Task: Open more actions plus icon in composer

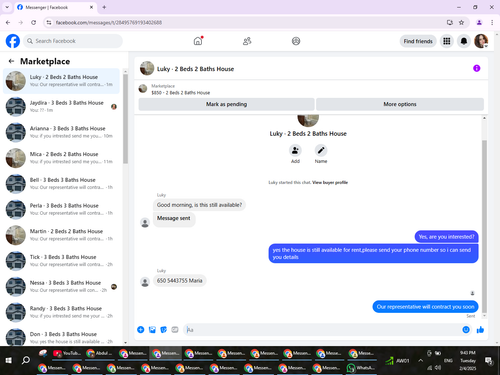Action: tap(141, 330)
